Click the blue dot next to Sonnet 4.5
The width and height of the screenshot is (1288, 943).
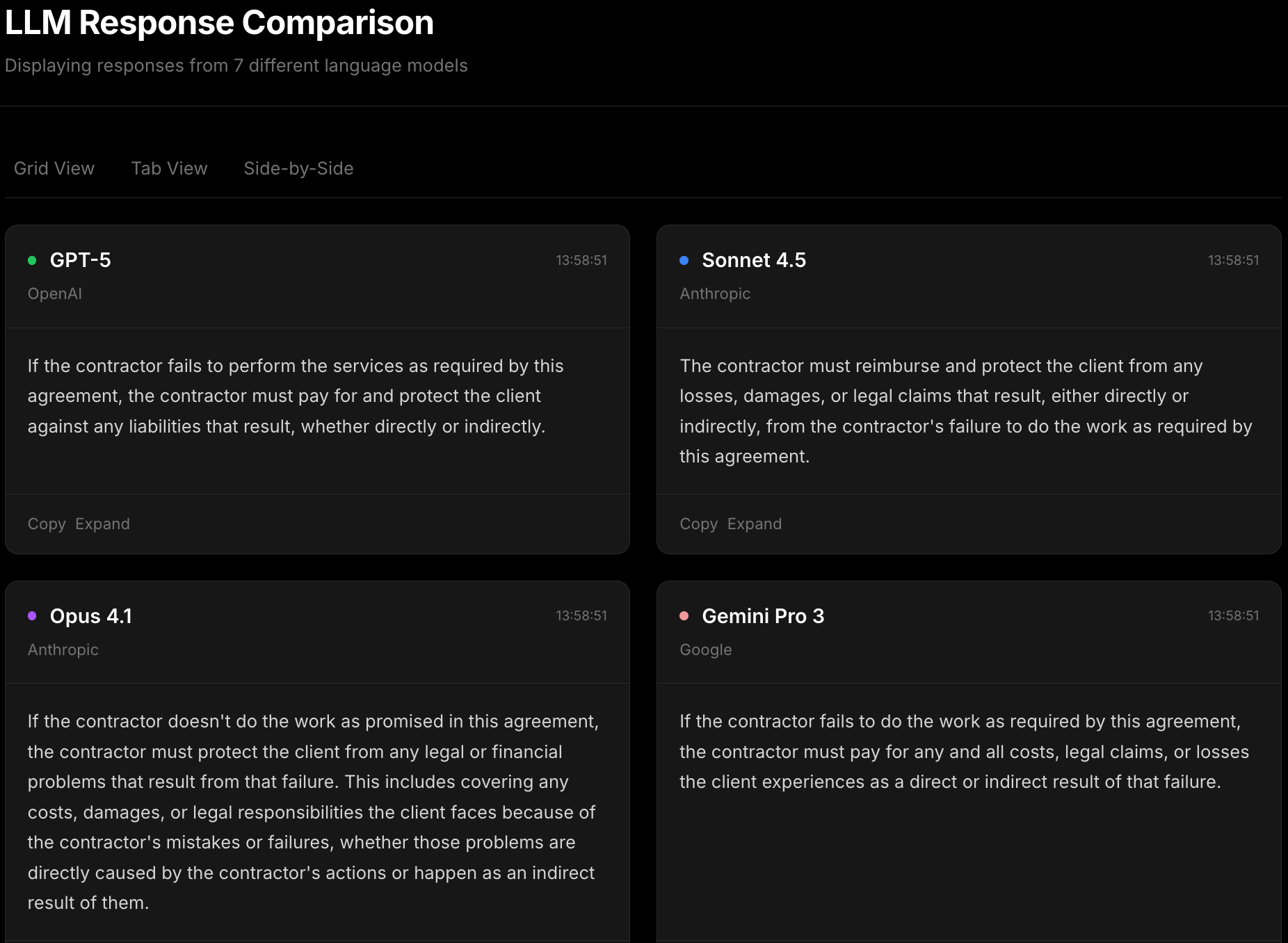(684, 261)
